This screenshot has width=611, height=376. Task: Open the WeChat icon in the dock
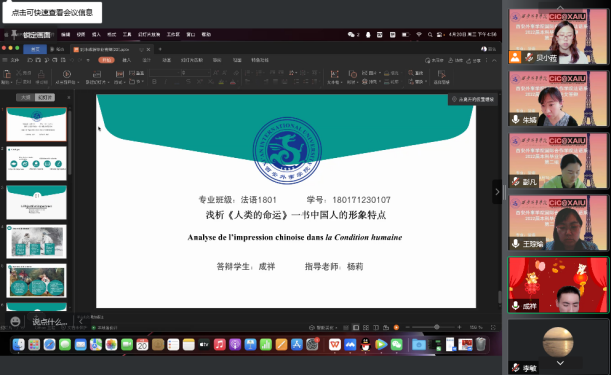(x=397, y=344)
